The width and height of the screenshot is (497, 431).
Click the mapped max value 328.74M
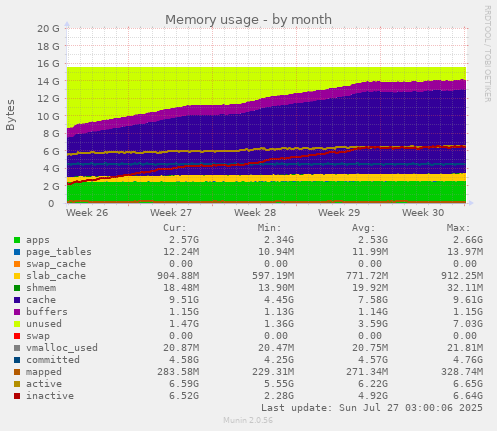click(462, 372)
